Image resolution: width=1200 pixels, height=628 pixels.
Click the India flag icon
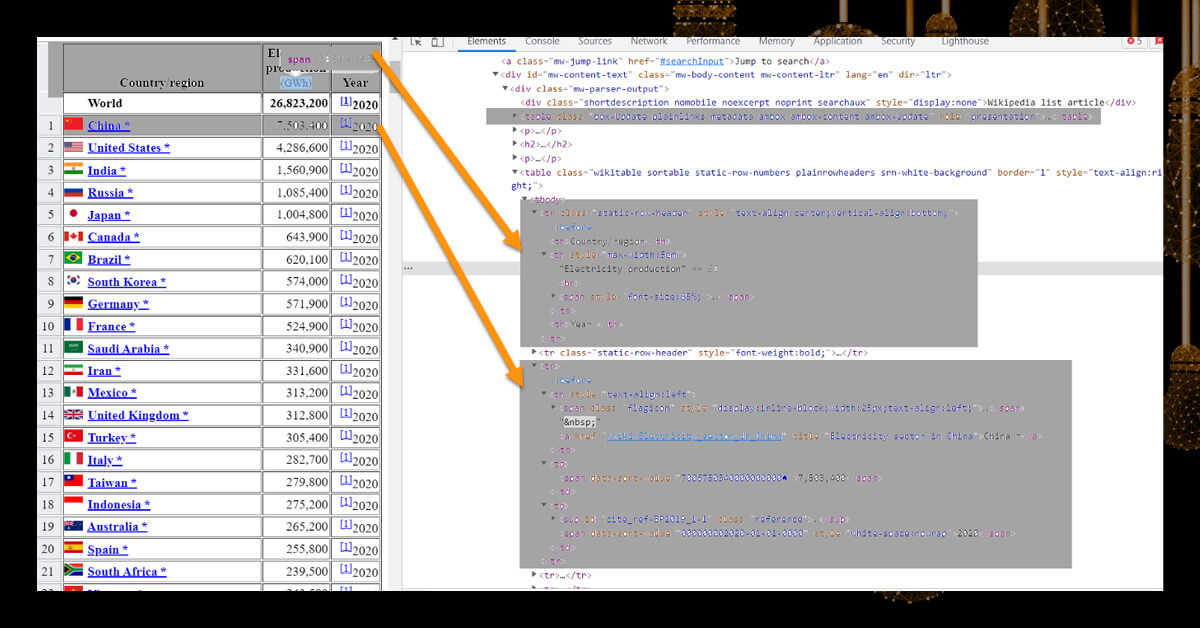pyautogui.click(x=73, y=170)
